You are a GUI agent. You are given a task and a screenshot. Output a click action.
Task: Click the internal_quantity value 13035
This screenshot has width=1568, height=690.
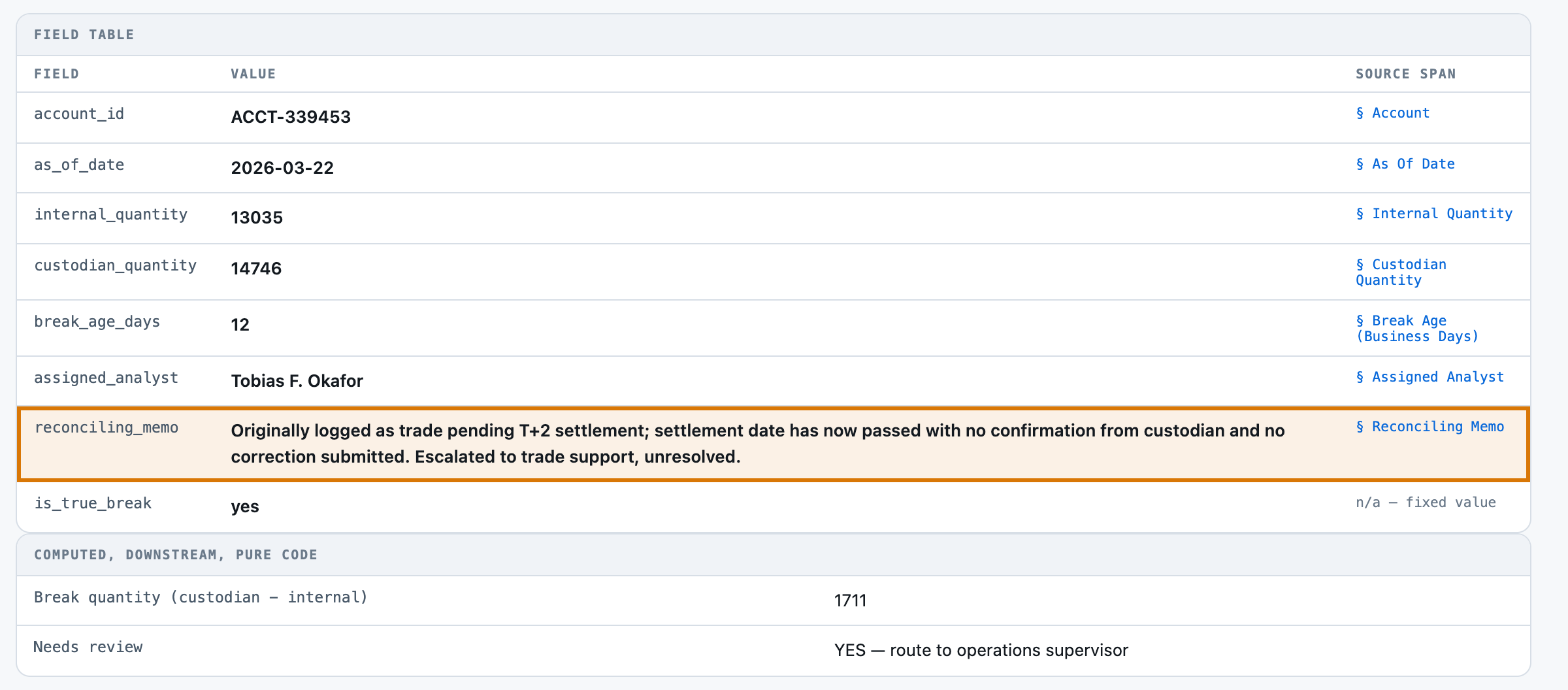pyautogui.click(x=257, y=218)
